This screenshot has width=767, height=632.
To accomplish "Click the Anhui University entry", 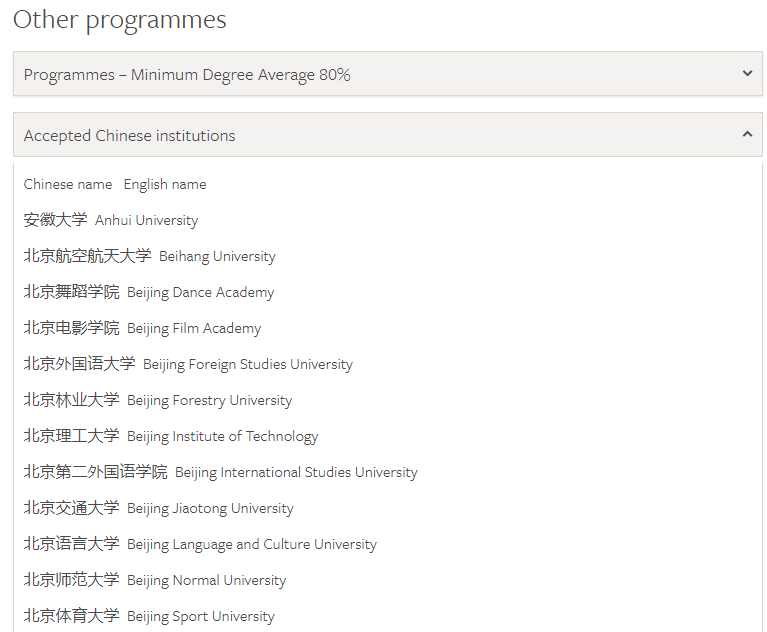I will 146,220.
